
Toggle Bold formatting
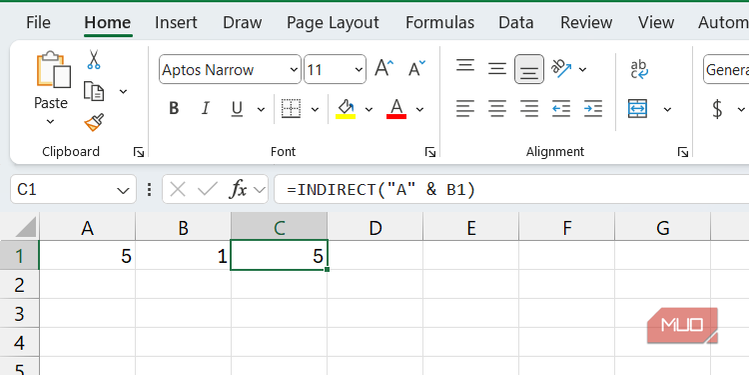(x=174, y=109)
